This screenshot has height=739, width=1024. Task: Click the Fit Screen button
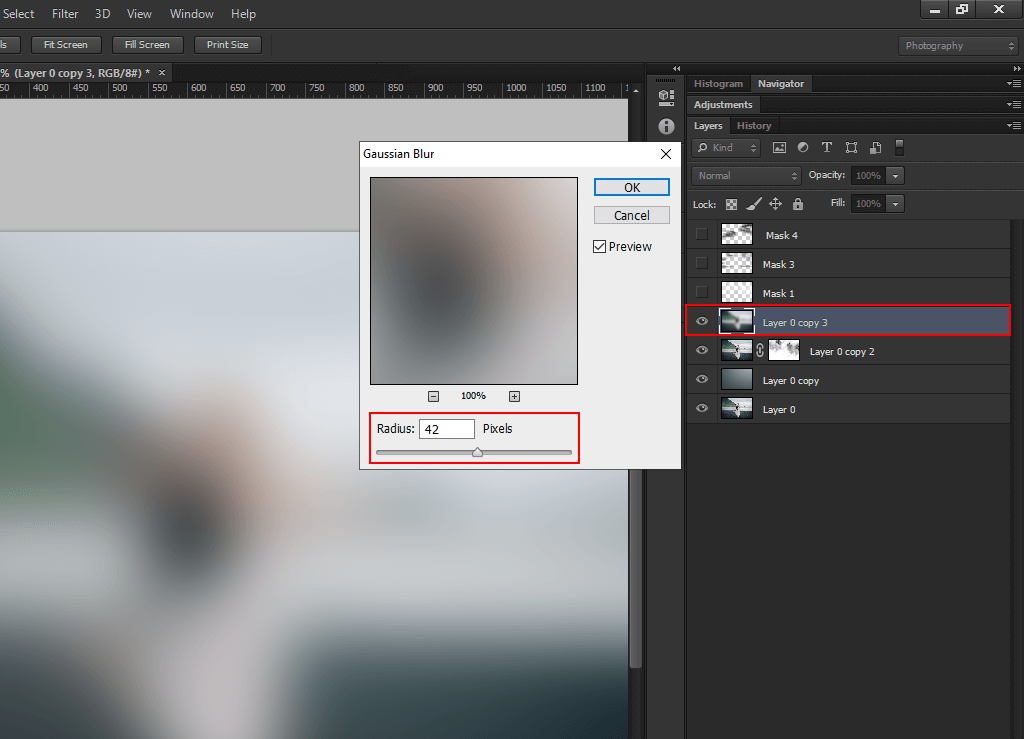66,44
